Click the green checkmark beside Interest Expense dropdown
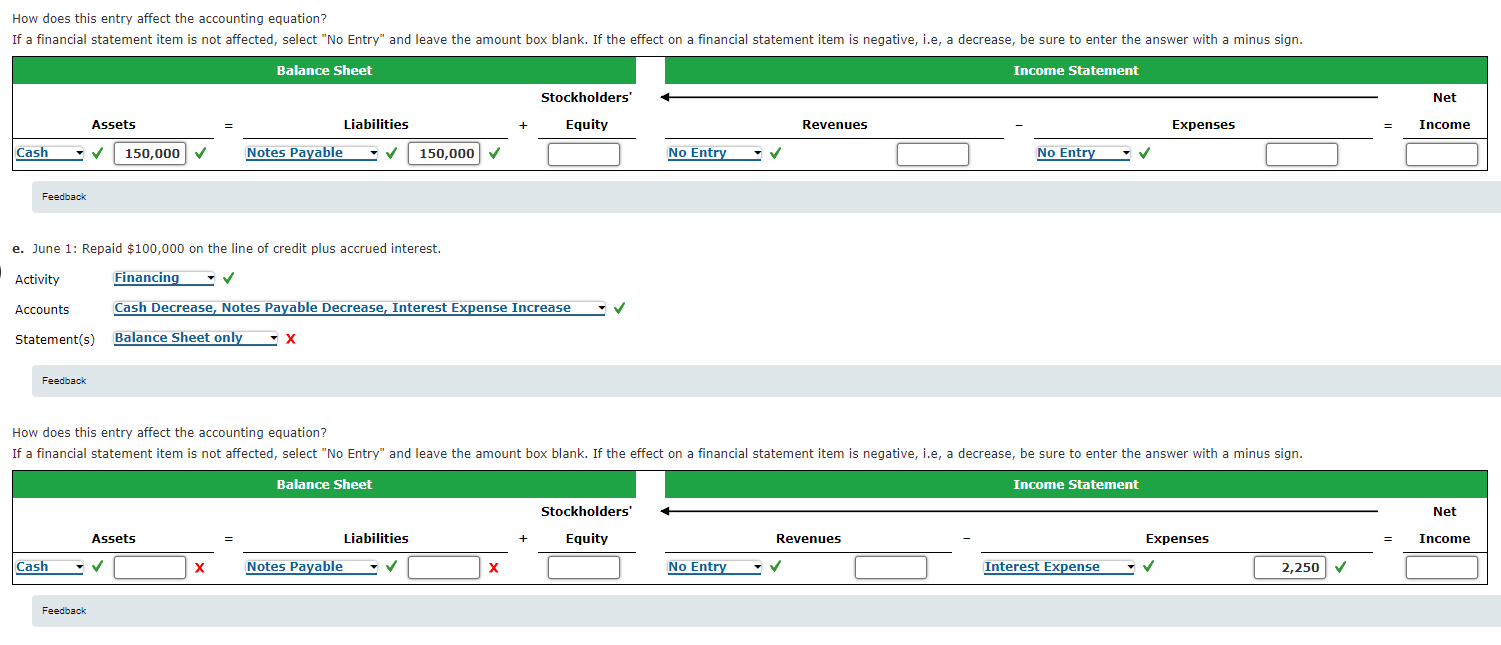 point(1150,567)
